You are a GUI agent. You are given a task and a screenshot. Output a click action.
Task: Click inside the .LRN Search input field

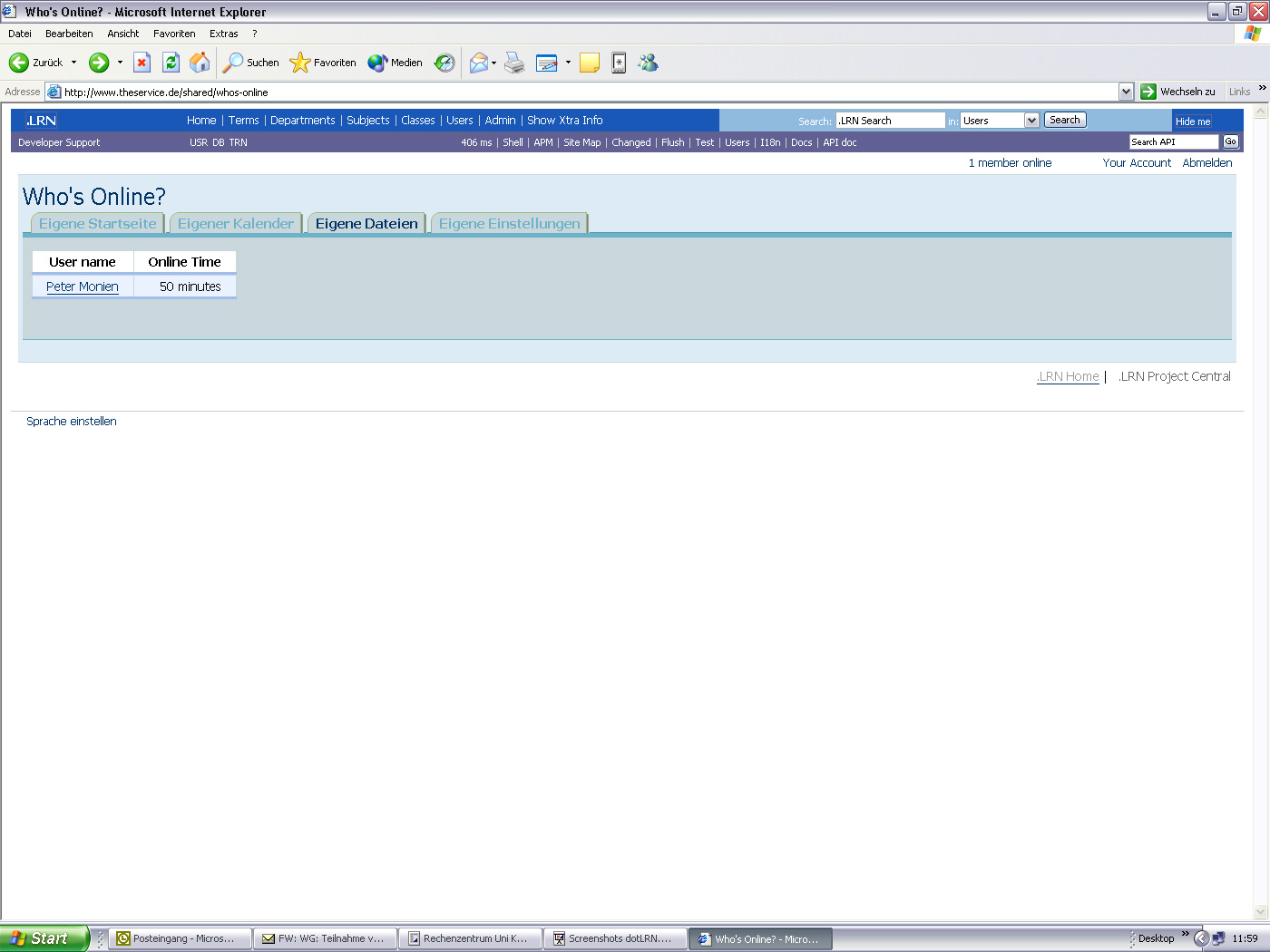[889, 120]
